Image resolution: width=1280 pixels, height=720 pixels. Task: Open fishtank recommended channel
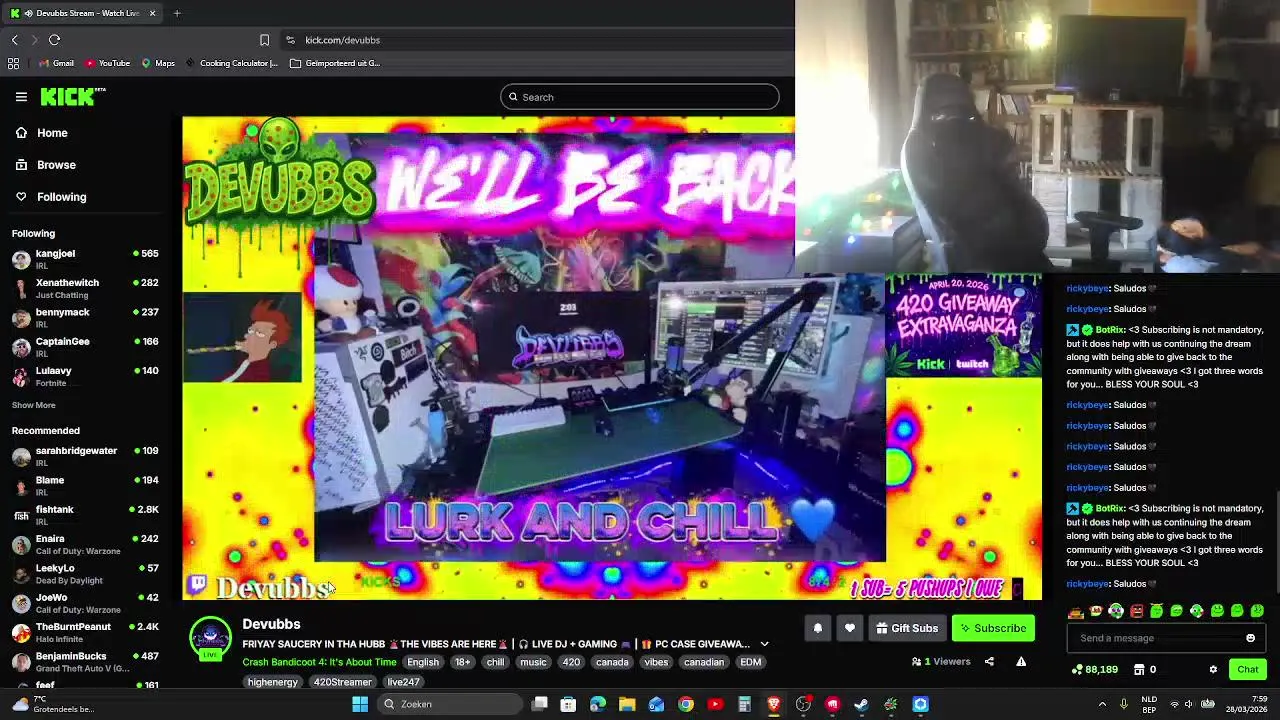coord(86,515)
